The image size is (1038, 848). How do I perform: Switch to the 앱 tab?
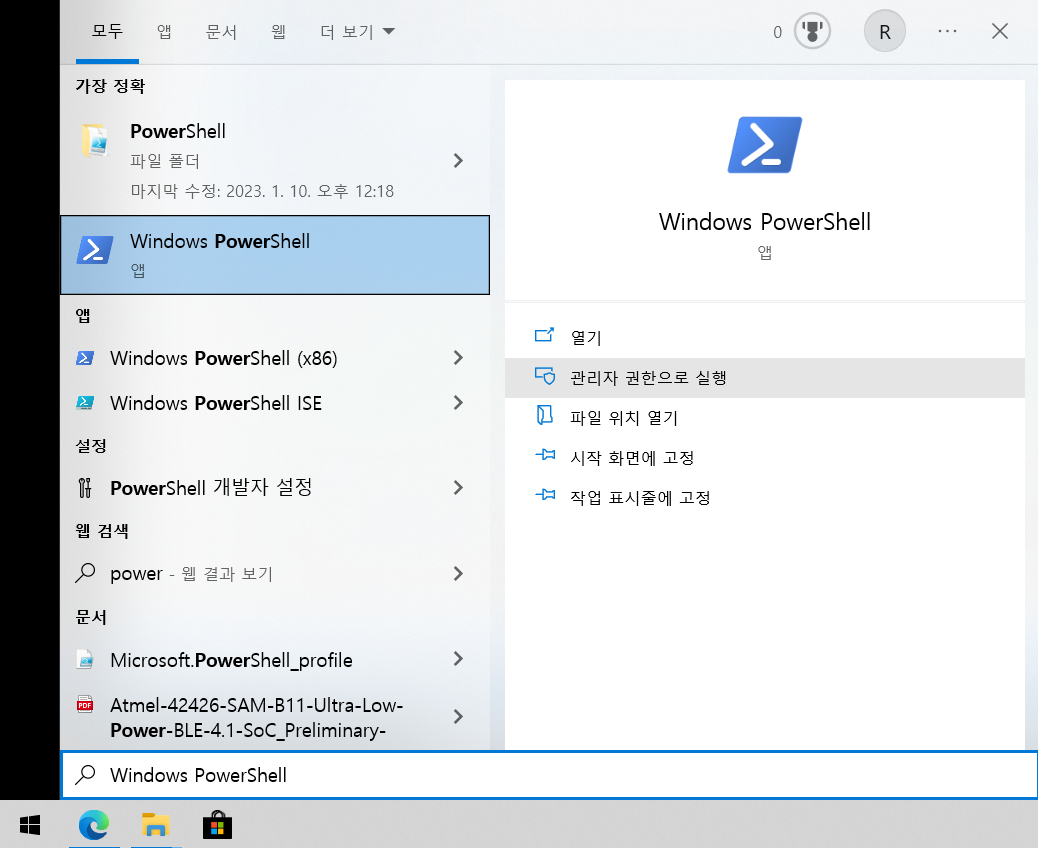164,31
